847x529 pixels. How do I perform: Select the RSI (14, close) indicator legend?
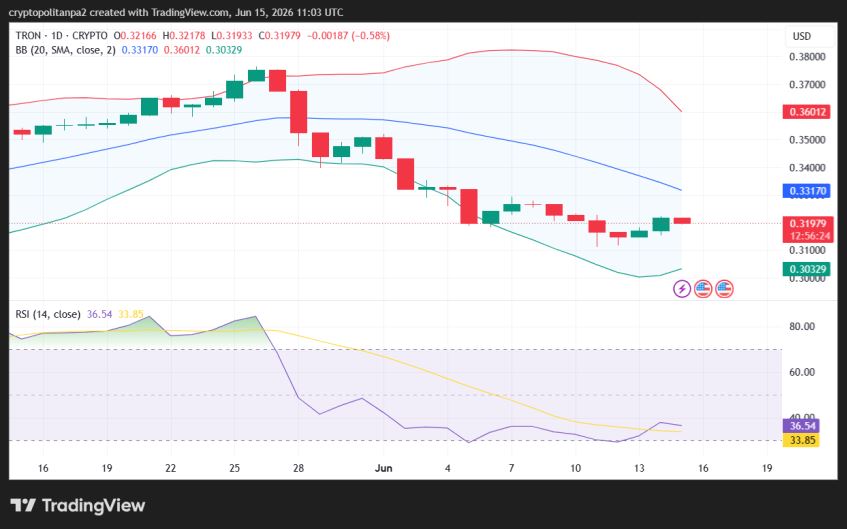(48, 314)
